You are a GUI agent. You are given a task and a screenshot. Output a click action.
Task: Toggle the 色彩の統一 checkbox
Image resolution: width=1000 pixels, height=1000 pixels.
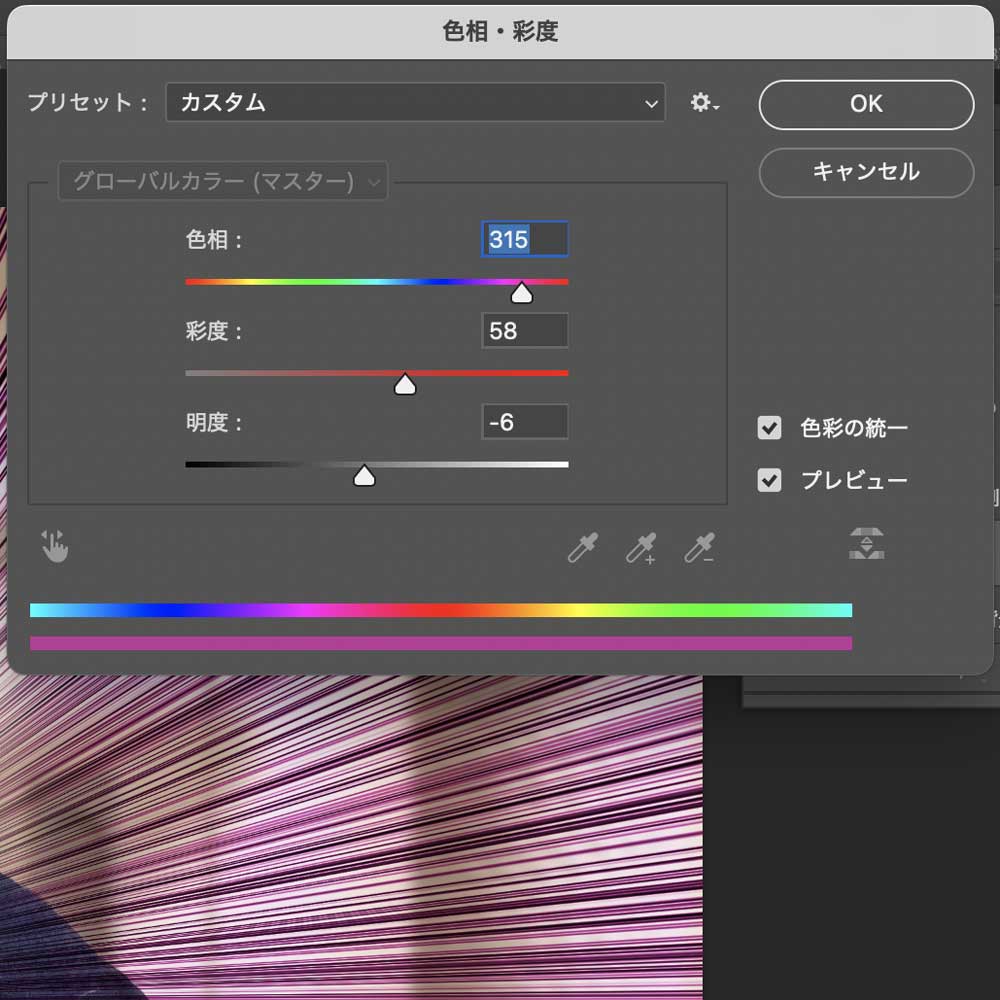(769, 428)
